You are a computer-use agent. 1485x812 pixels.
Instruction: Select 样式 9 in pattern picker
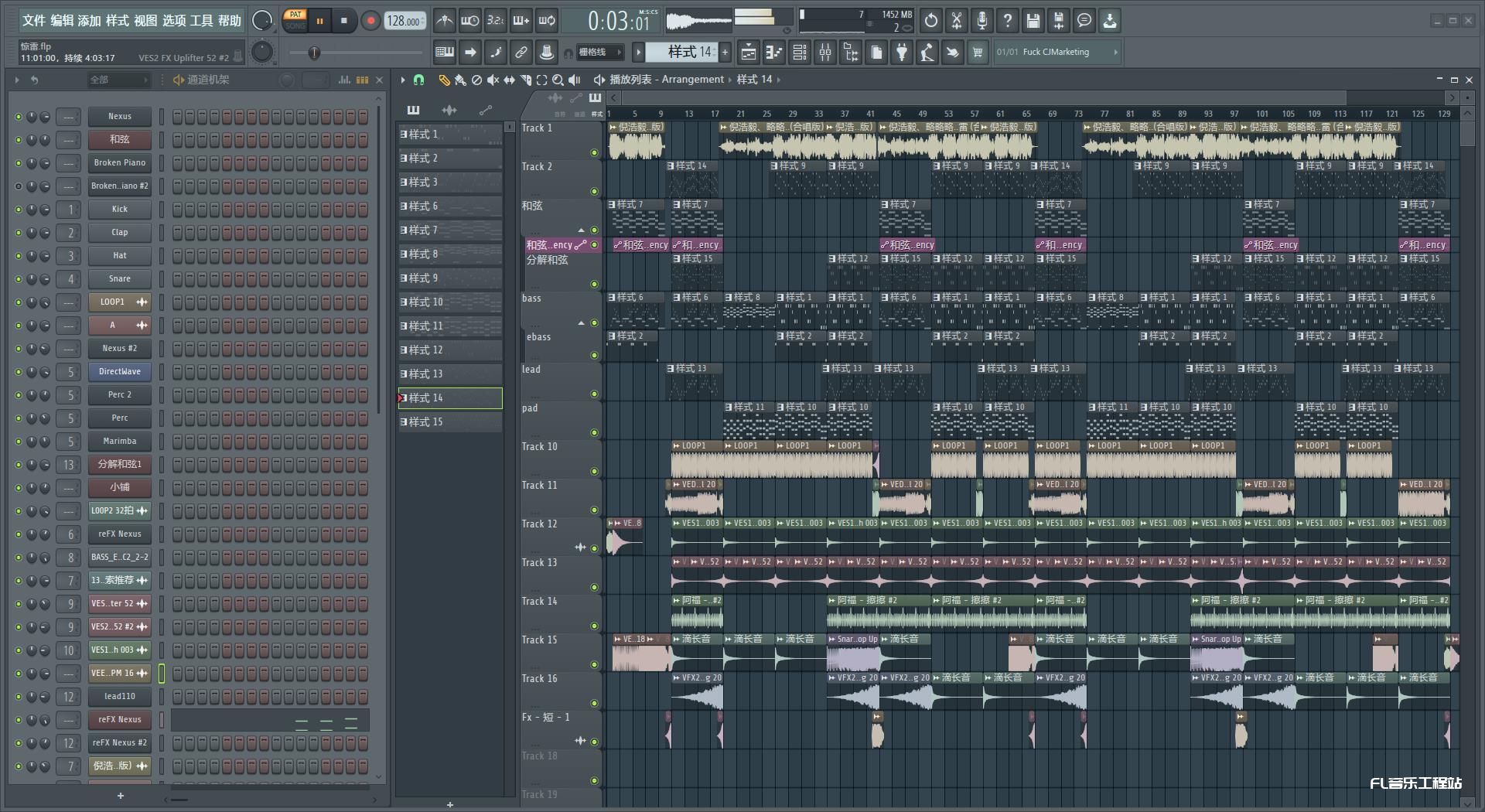point(450,278)
